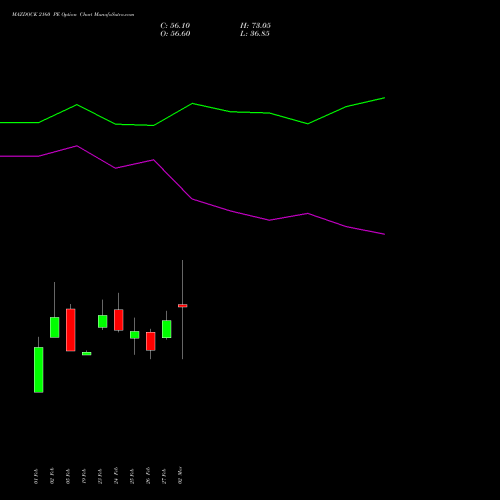Click the thin red doji candle above 02 Mar
The height and width of the screenshot is (500, 500).
[183, 306]
